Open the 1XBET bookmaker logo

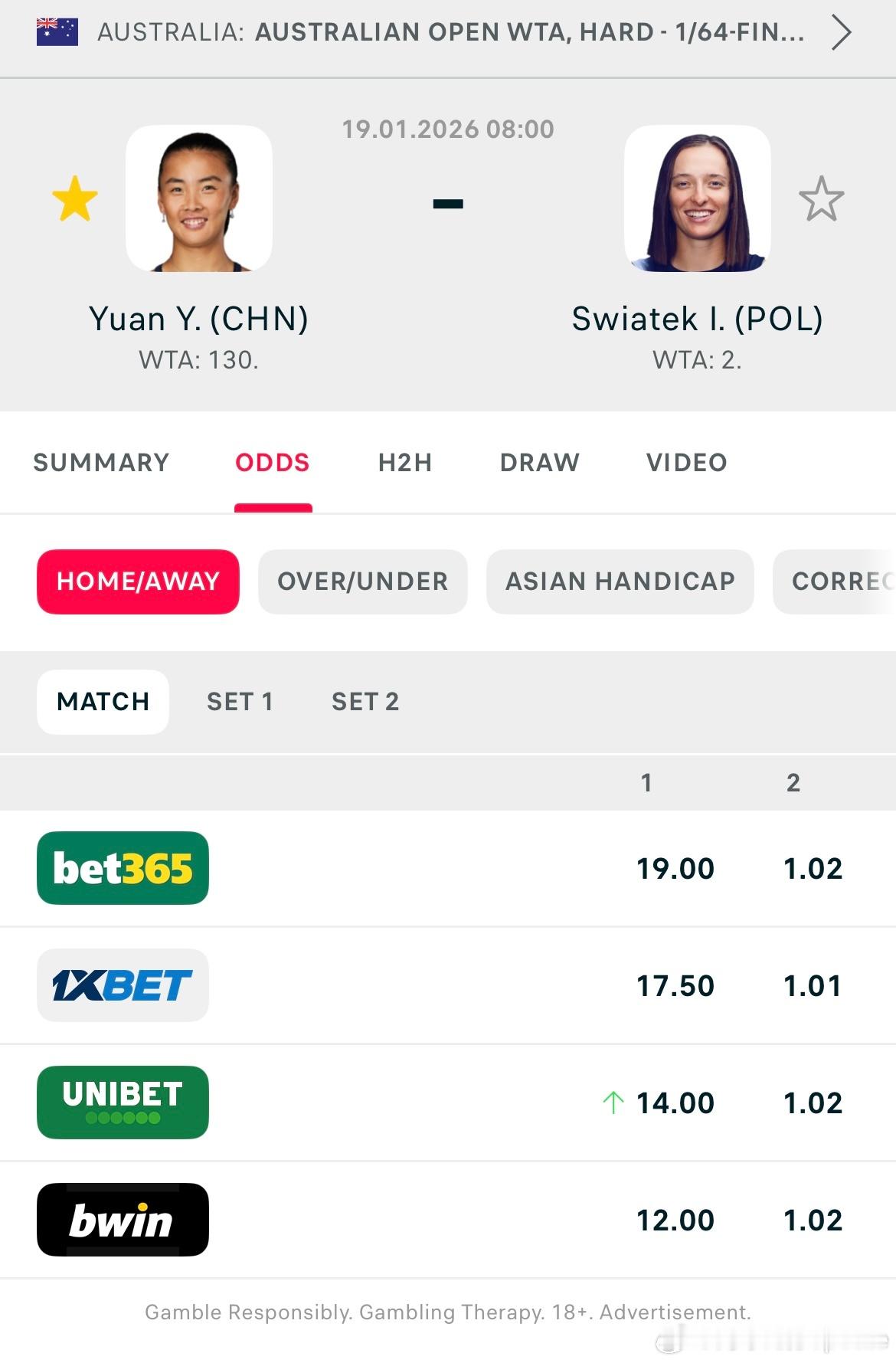click(x=123, y=985)
